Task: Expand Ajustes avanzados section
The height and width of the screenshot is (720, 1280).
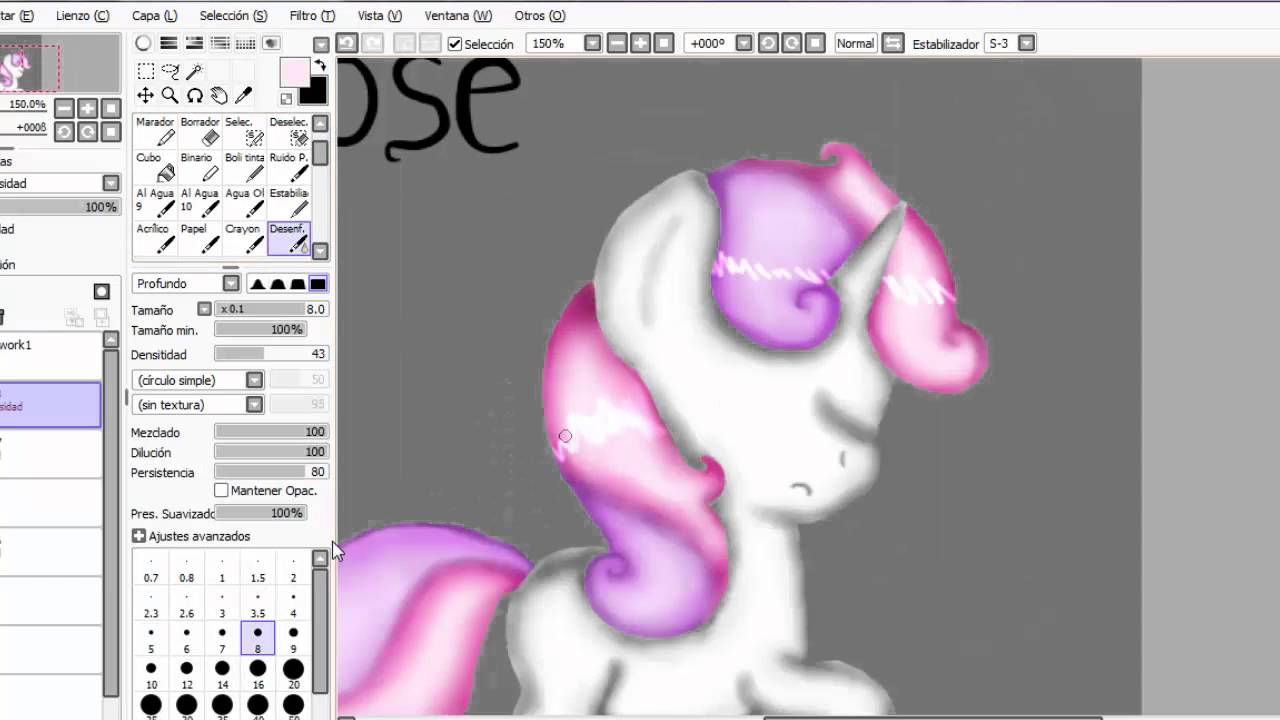Action: [x=139, y=537]
